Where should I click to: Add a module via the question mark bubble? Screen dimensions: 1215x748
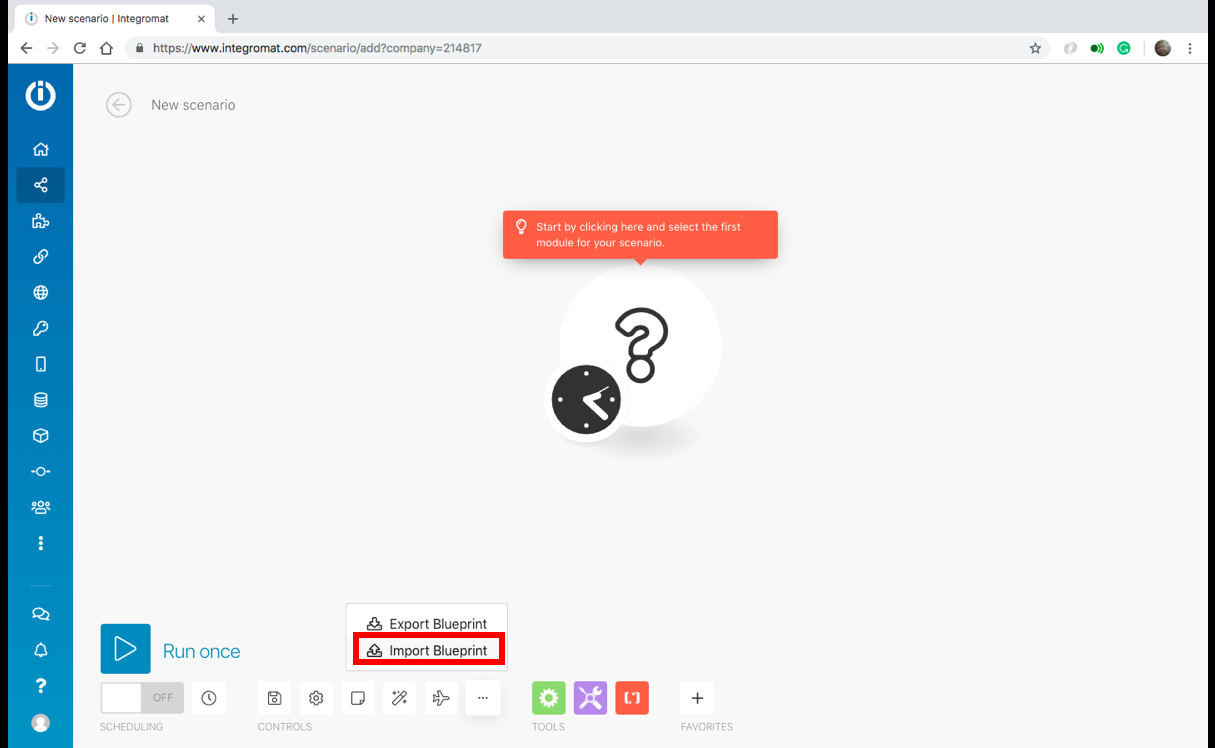pos(640,345)
